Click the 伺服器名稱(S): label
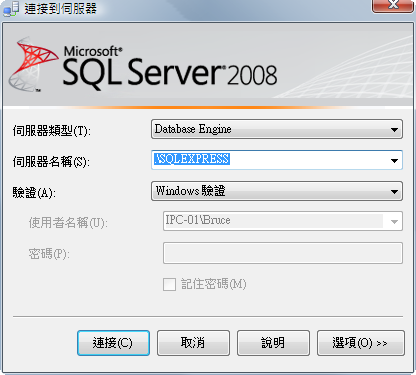 click(51, 162)
